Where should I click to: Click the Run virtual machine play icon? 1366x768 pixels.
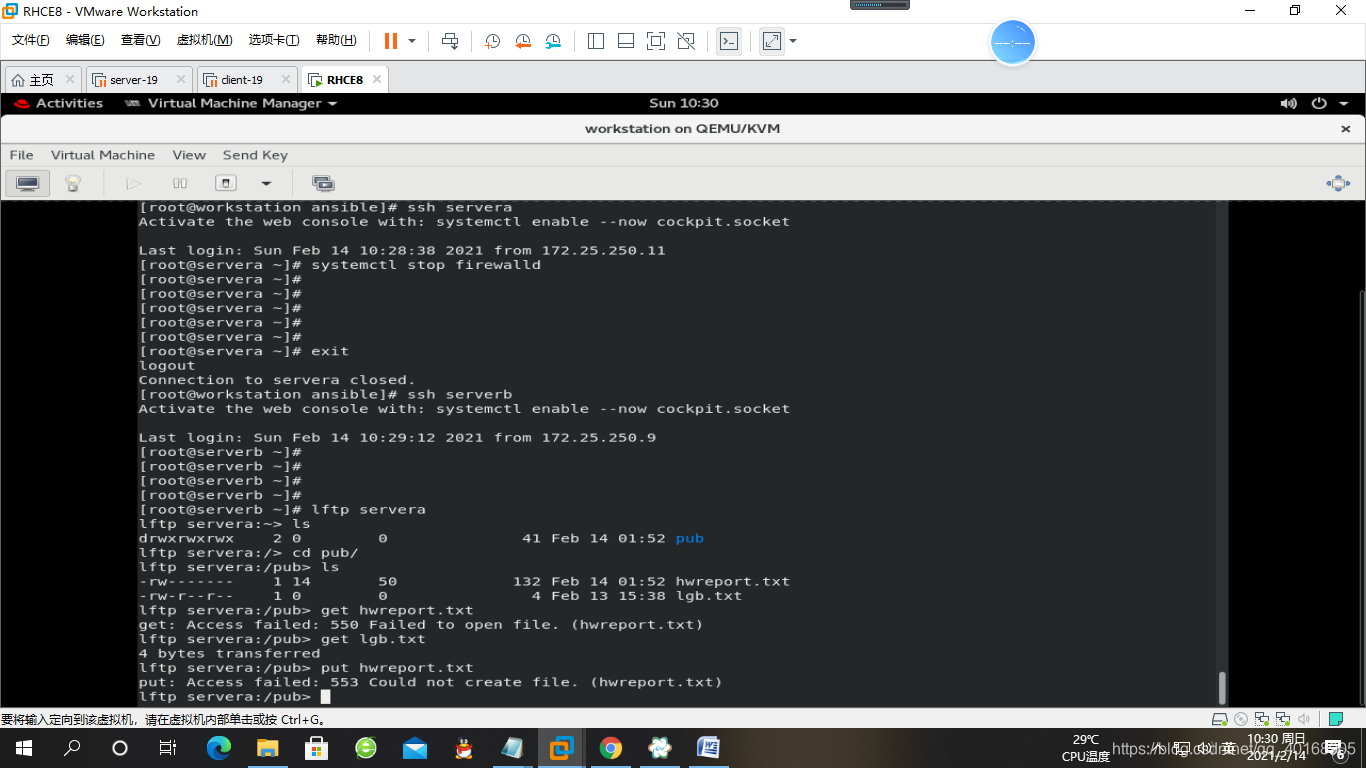(x=133, y=183)
